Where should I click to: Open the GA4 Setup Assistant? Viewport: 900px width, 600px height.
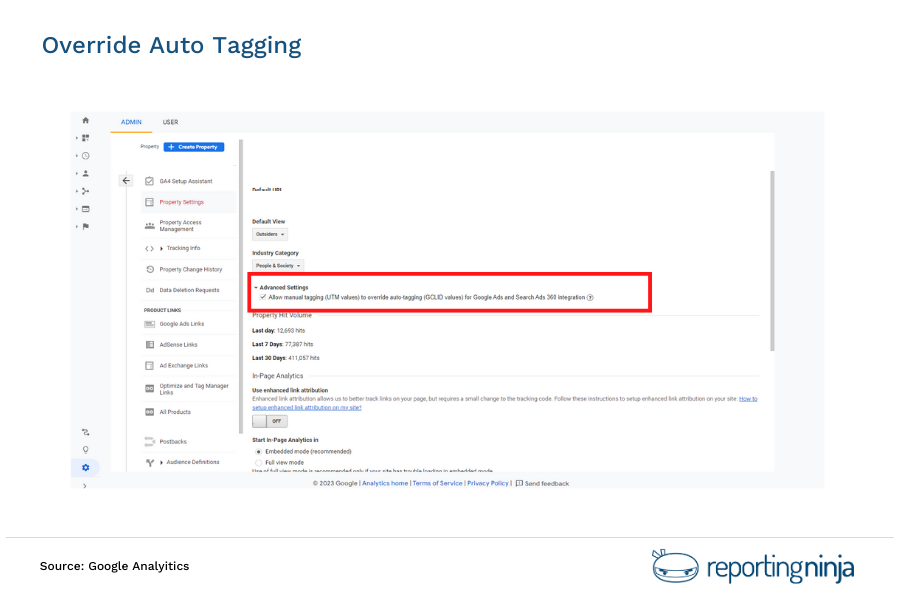[x=186, y=181]
